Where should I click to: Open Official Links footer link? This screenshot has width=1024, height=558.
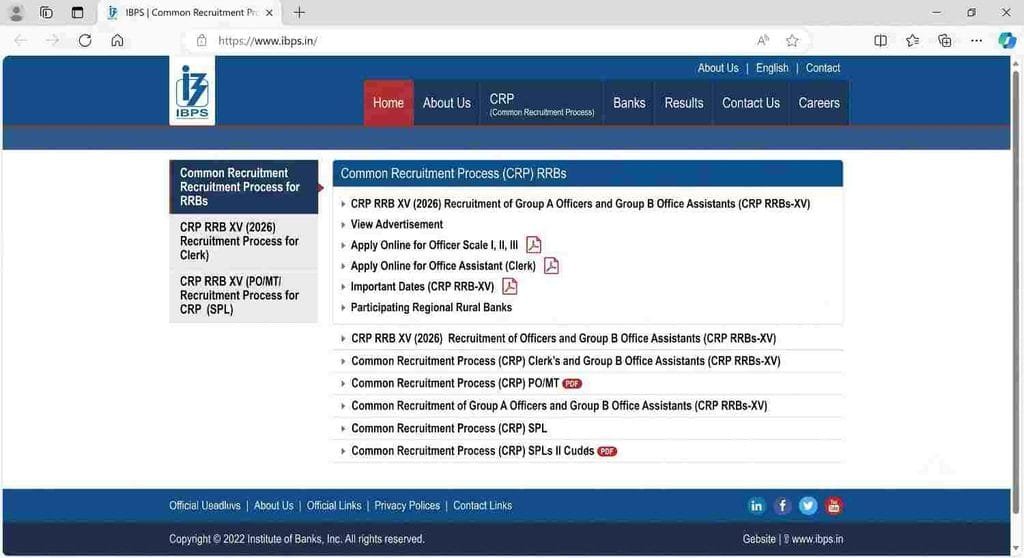[x=334, y=506]
